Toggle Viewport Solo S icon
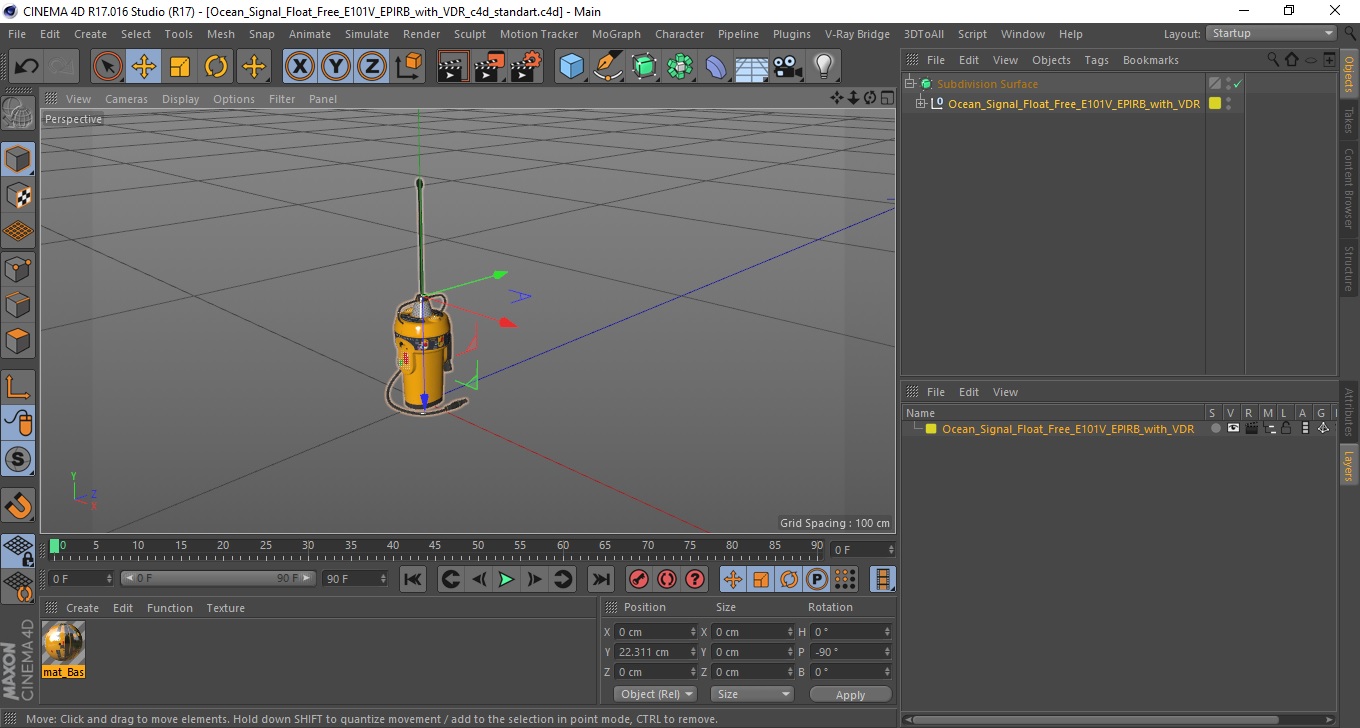The width and height of the screenshot is (1360, 728). 18,460
